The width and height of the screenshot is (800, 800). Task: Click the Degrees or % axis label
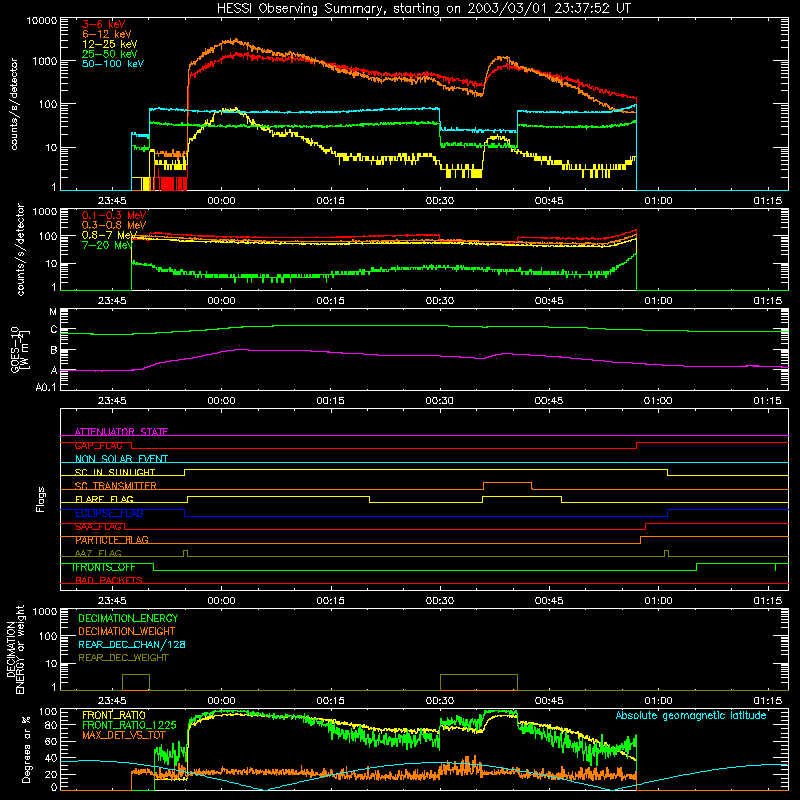26,750
